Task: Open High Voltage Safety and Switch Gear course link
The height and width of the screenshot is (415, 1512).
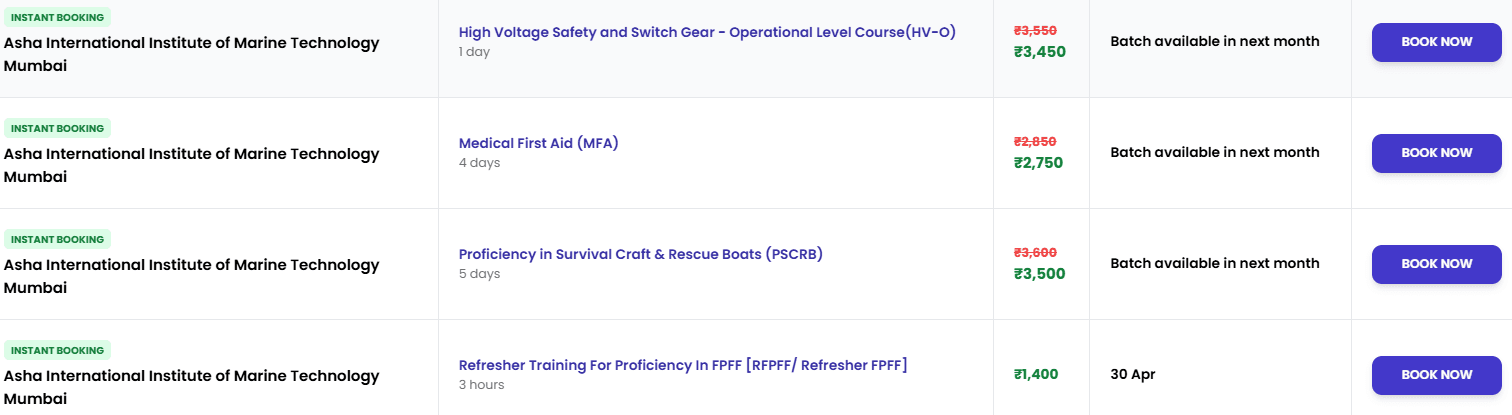Action: point(707,32)
